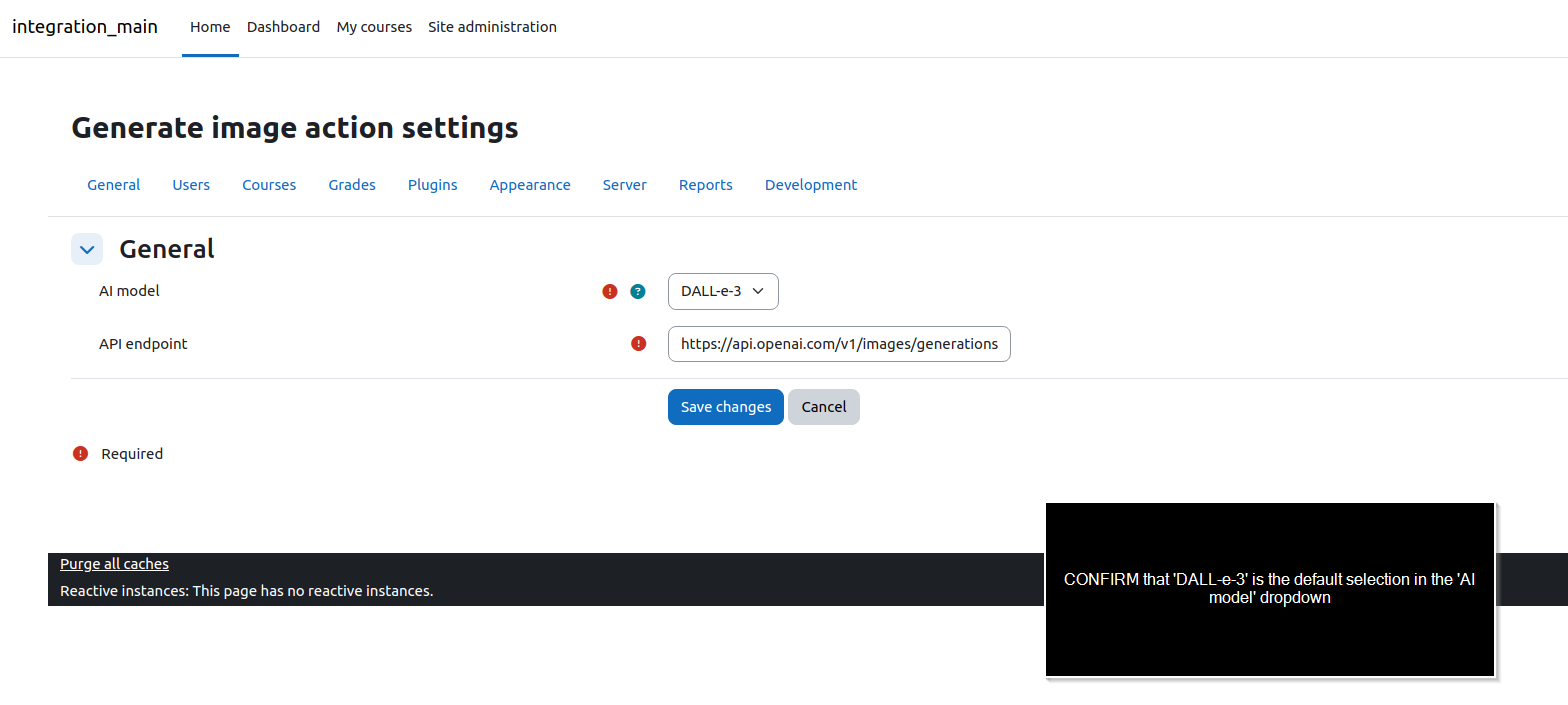Click the 'API endpoint' field label
The width and height of the screenshot is (1568, 705).
(143, 343)
